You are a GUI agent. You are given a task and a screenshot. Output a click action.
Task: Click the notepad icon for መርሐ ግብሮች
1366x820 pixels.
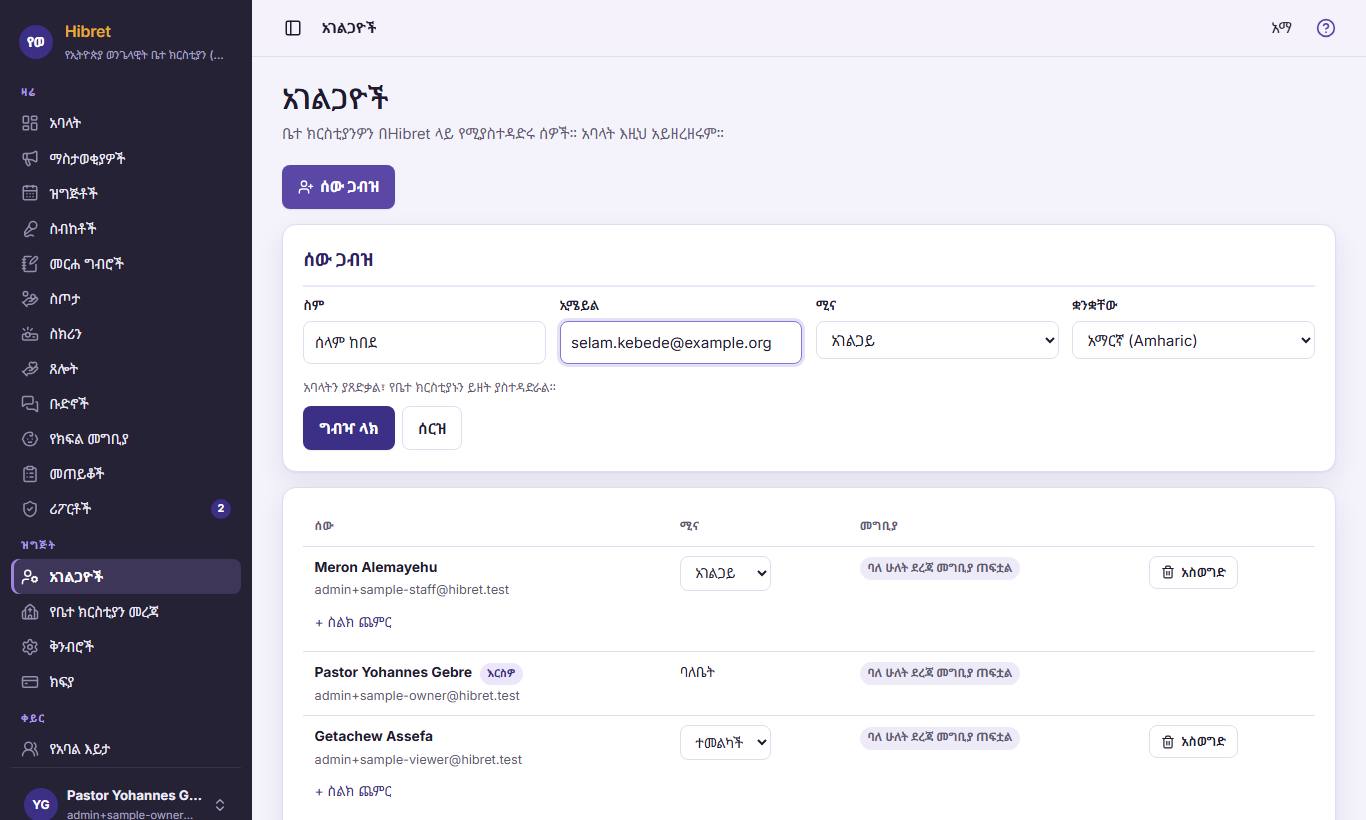pyautogui.click(x=30, y=264)
